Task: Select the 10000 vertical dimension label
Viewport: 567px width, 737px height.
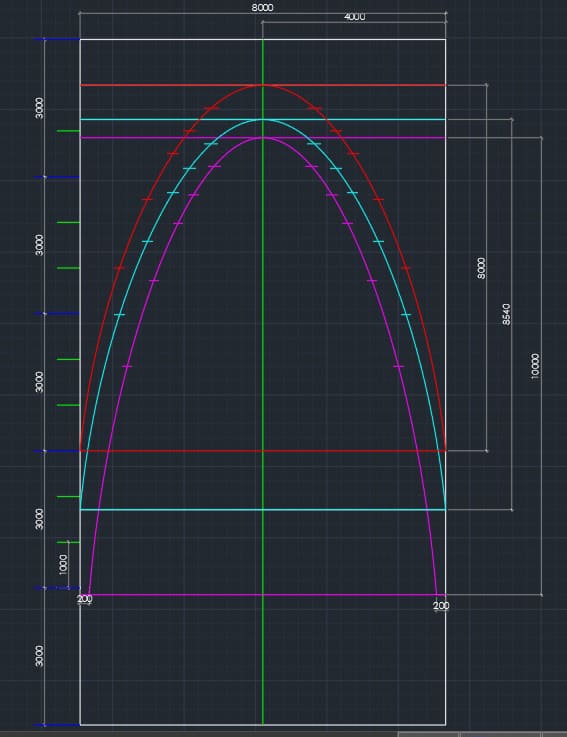Action: point(535,367)
